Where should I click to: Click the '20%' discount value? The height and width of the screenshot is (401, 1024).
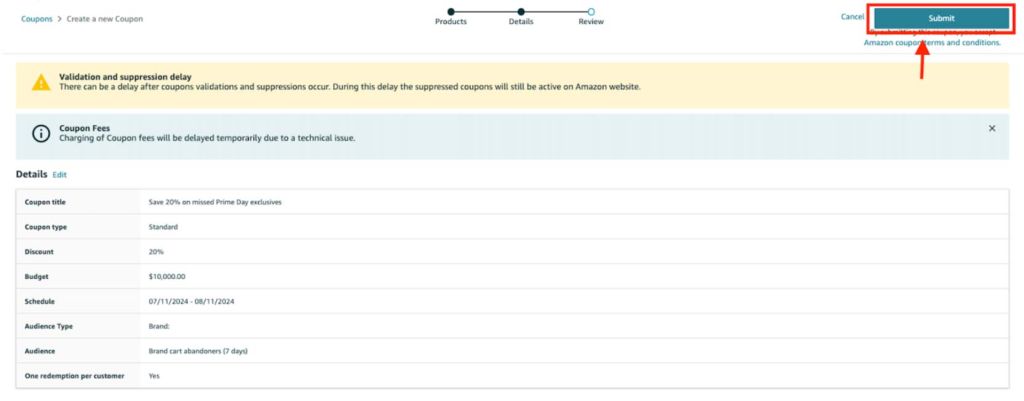click(156, 252)
